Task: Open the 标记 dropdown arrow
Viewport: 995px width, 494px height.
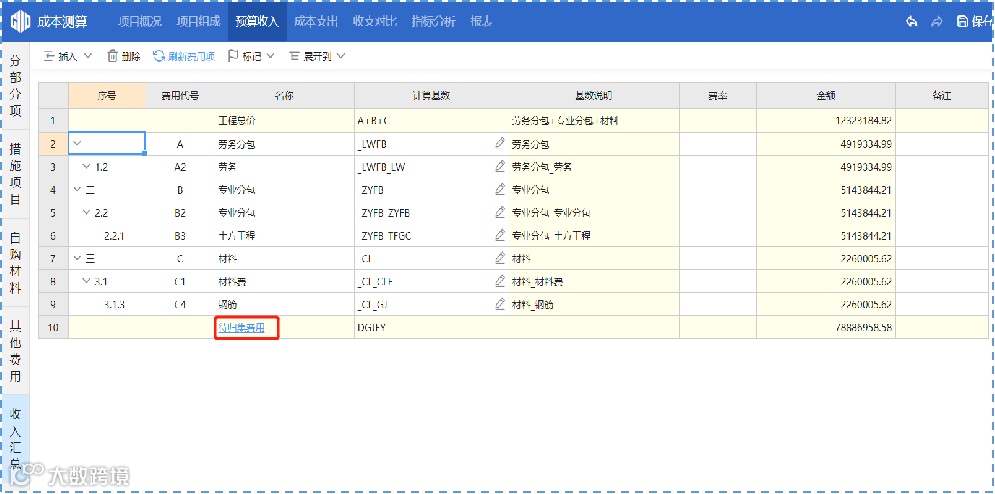Action: click(x=271, y=56)
